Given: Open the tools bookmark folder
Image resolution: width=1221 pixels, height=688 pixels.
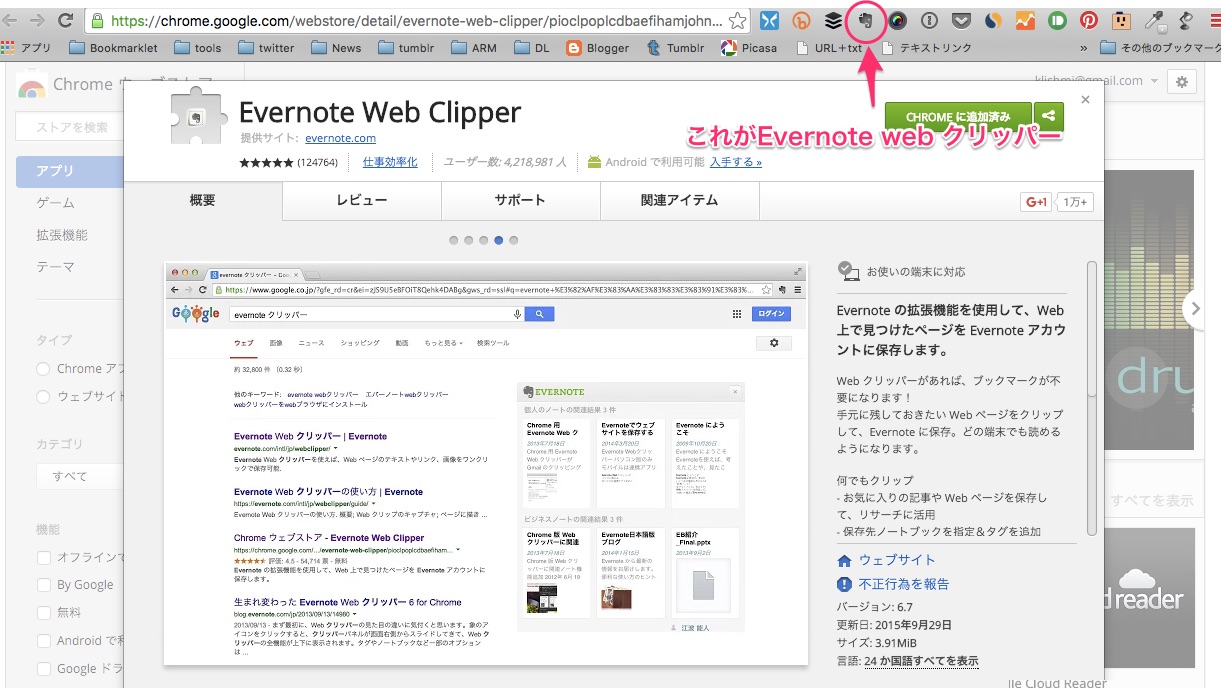Looking at the screenshot, I should tap(198, 47).
